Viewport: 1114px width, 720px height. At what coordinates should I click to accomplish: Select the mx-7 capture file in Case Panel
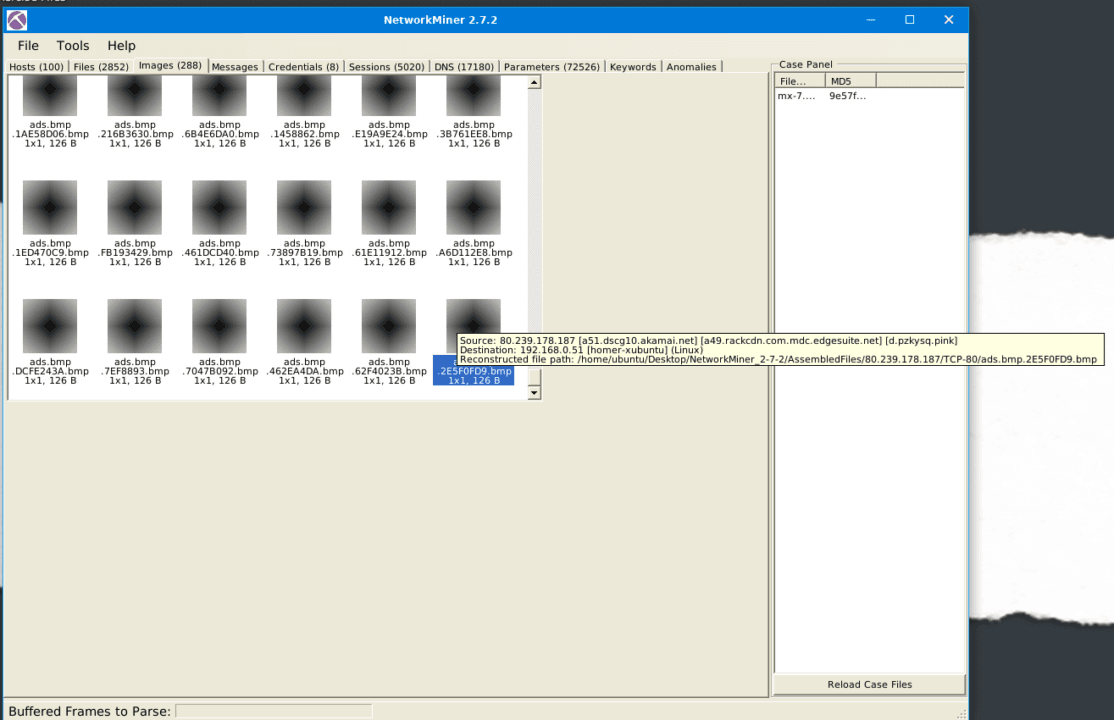pos(795,96)
